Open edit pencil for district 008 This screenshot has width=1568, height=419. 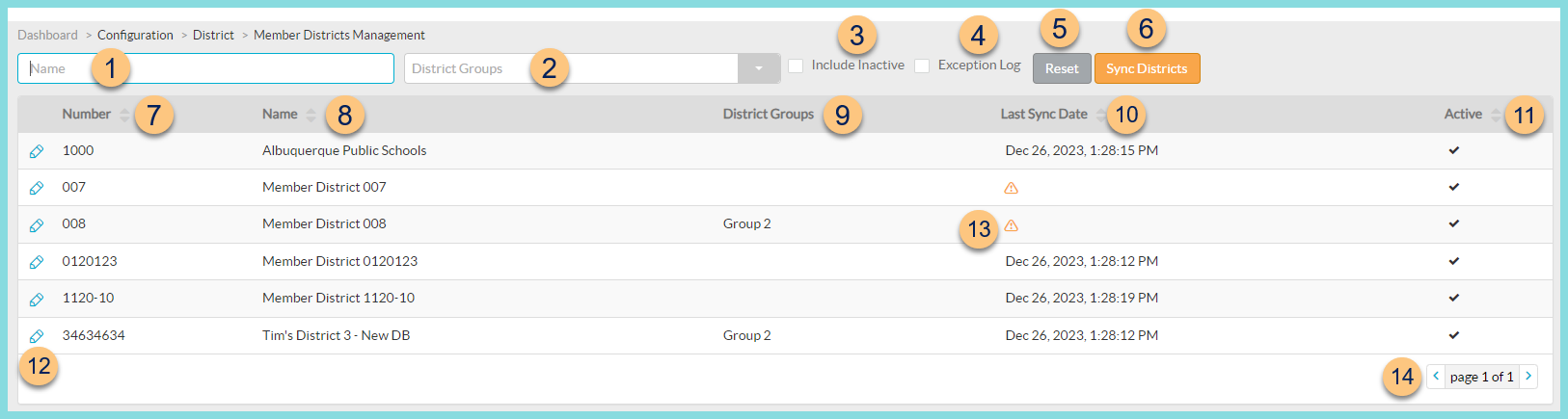tap(37, 224)
